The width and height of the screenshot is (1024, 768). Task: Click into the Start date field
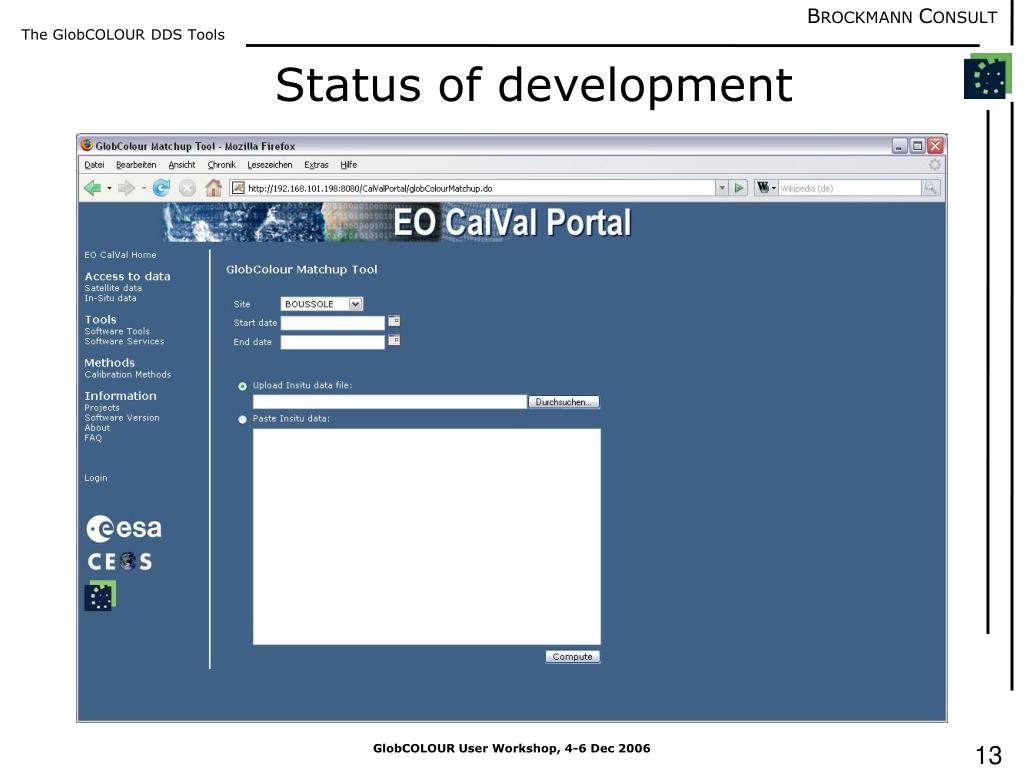pos(332,323)
